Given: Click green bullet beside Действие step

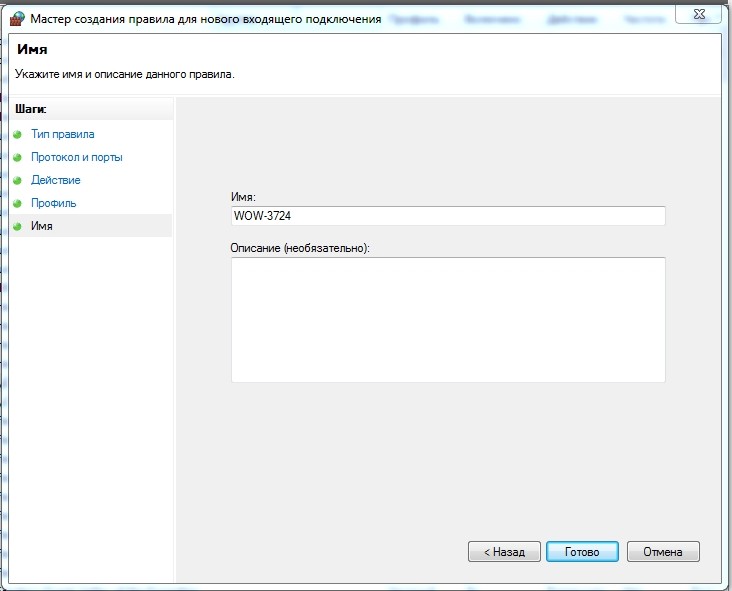Looking at the screenshot, I should (x=18, y=181).
